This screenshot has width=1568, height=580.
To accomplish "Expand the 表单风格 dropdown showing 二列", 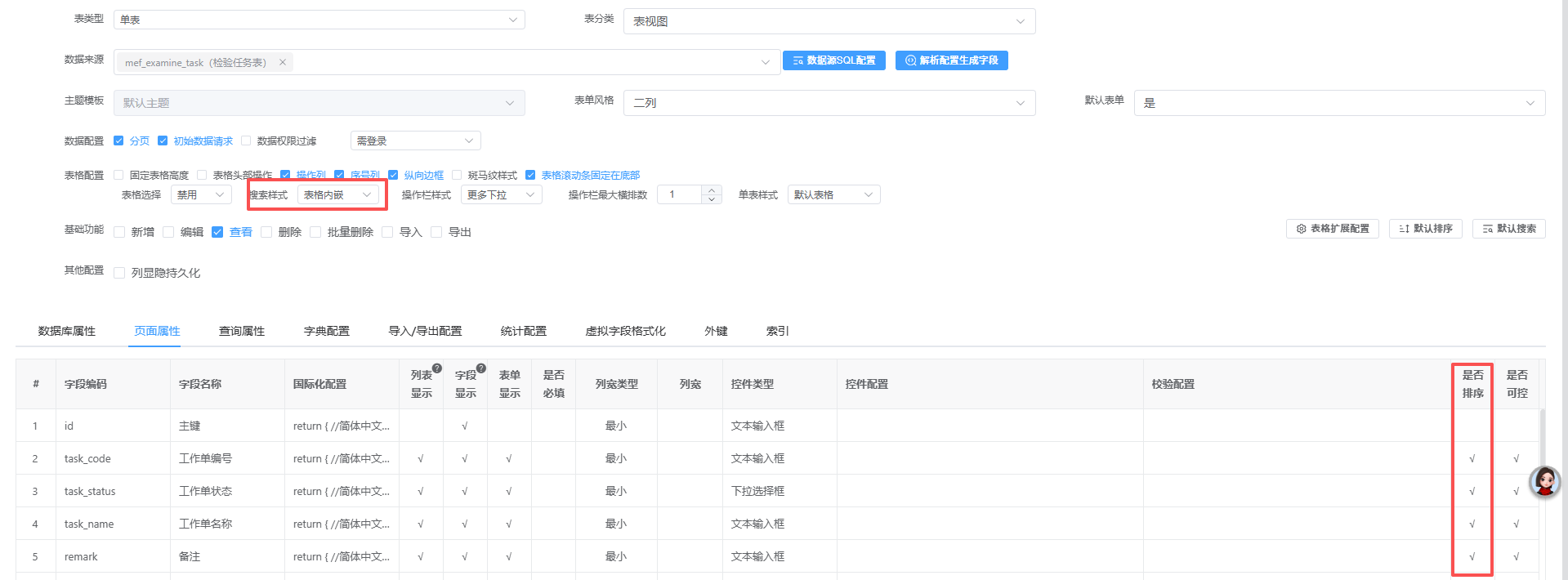I will point(829,103).
